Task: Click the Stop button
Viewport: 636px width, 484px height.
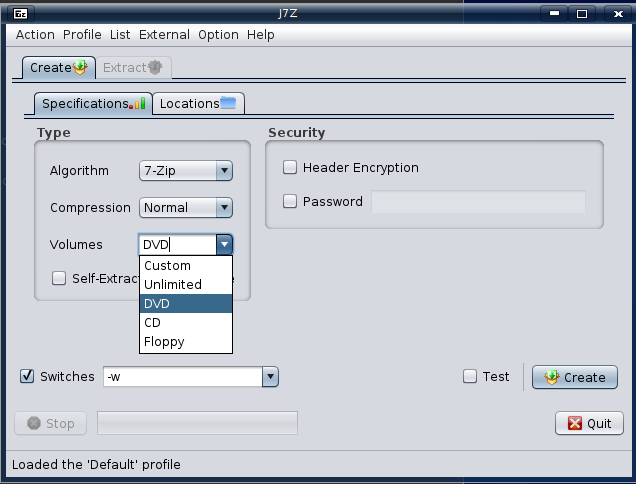Action: [51, 423]
